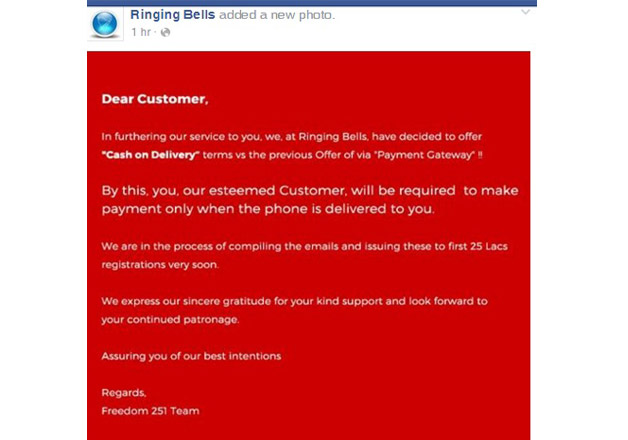Click the 'Dear Customer,' heading in photo

(x=155, y=99)
